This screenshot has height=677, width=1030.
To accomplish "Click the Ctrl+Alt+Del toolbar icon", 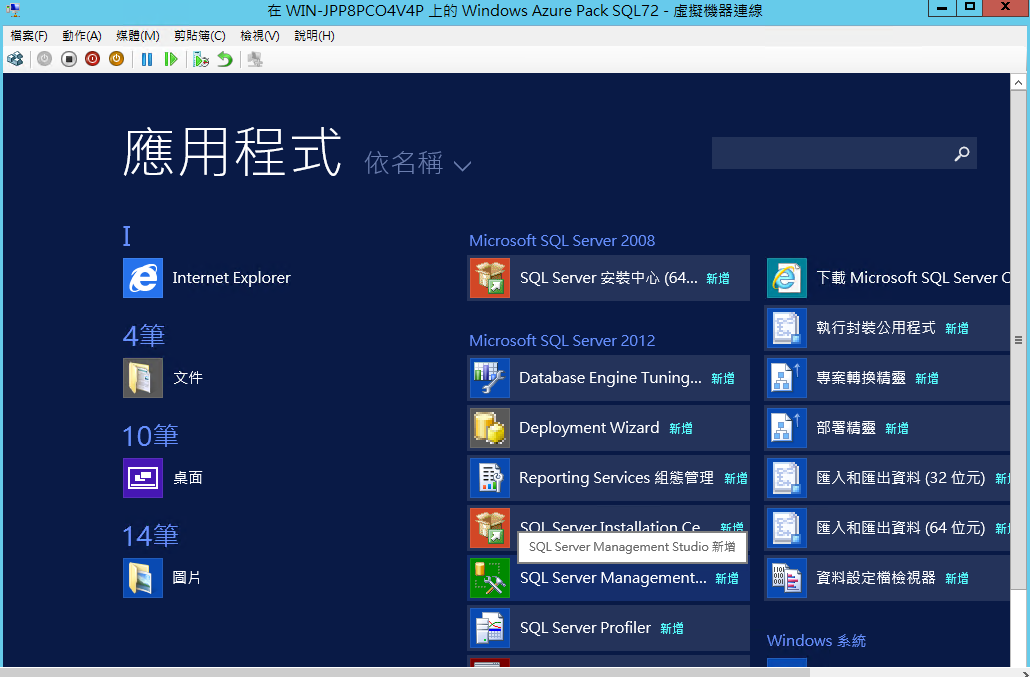I will coord(15,59).
